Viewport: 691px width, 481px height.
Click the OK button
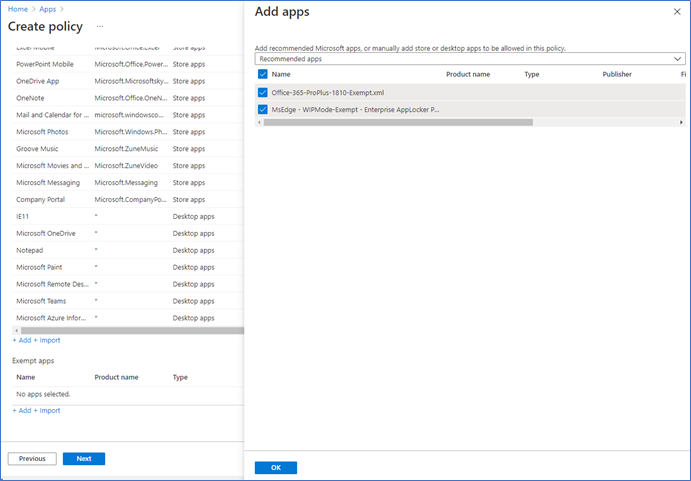coord(276,467)
